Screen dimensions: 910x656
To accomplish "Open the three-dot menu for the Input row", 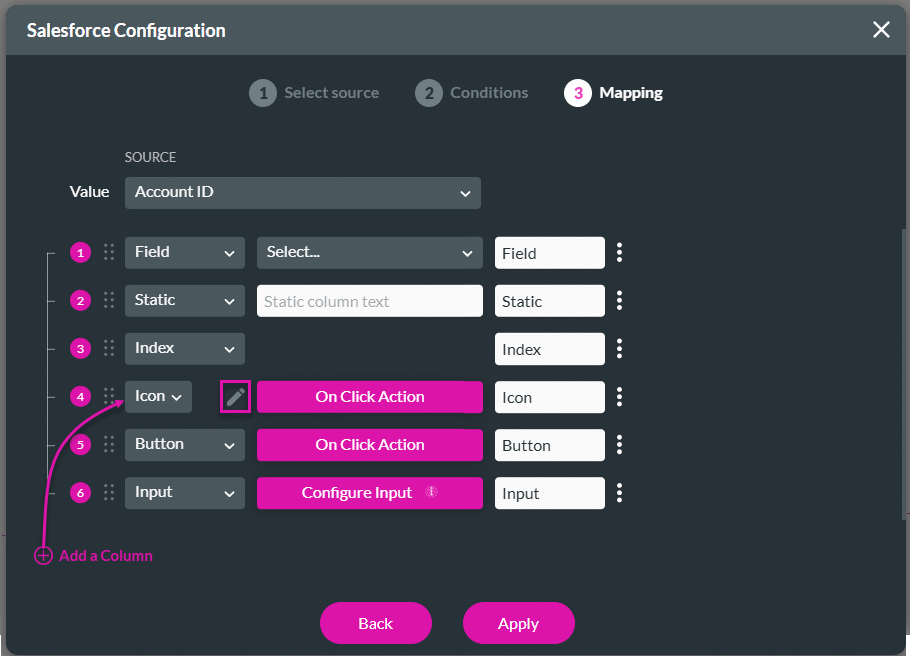I will tap(619, 493).
